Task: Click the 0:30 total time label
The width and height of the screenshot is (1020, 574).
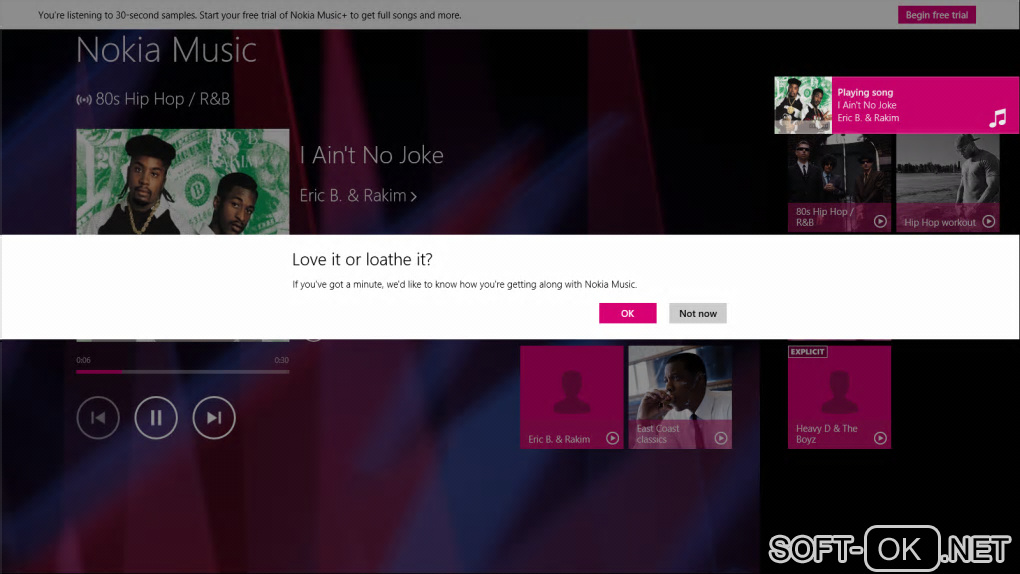Action: pyautogui.click(x=282, y=360)
